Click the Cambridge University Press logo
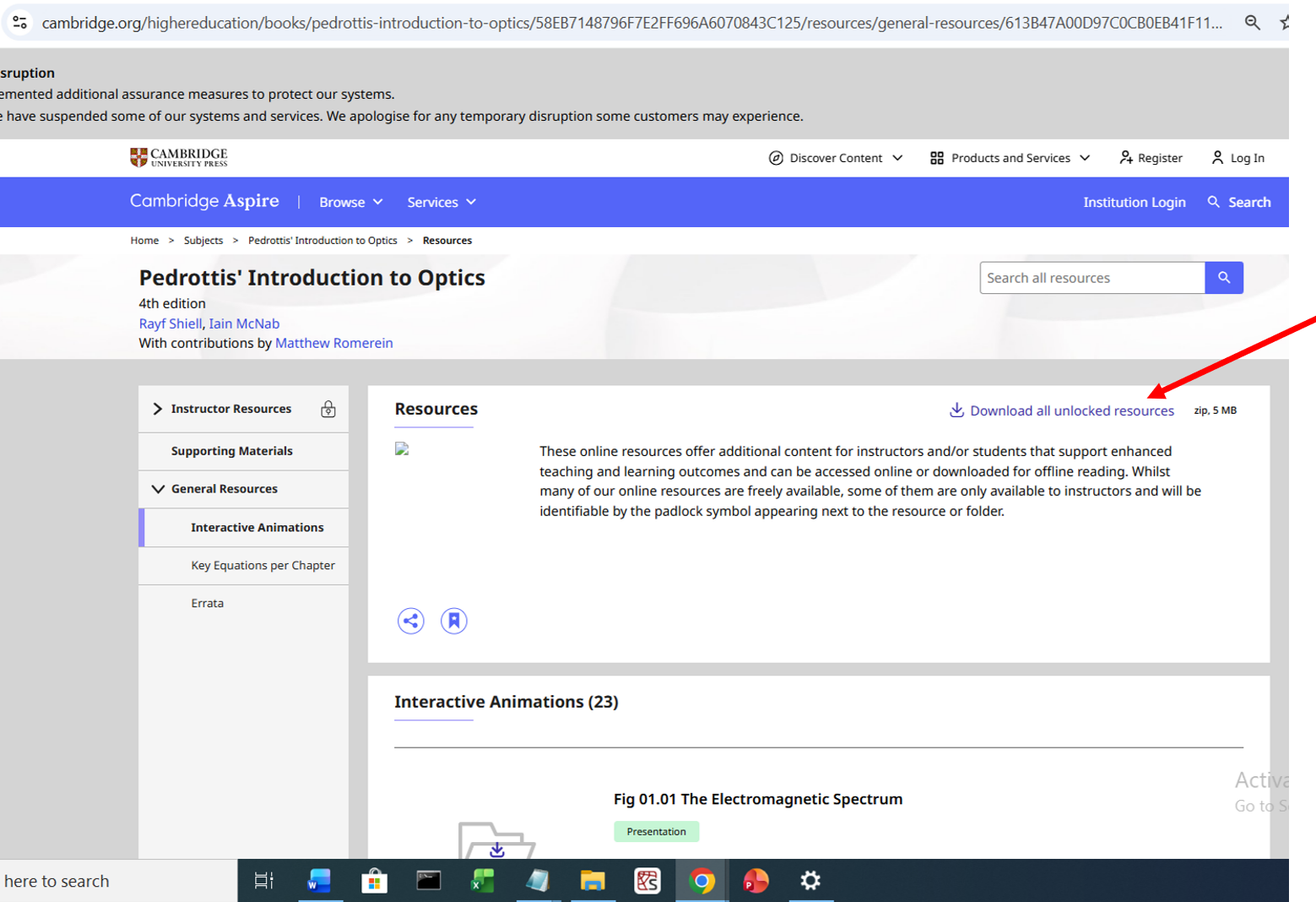Screen dimensions: 1316x902 (x=179, y=157)
